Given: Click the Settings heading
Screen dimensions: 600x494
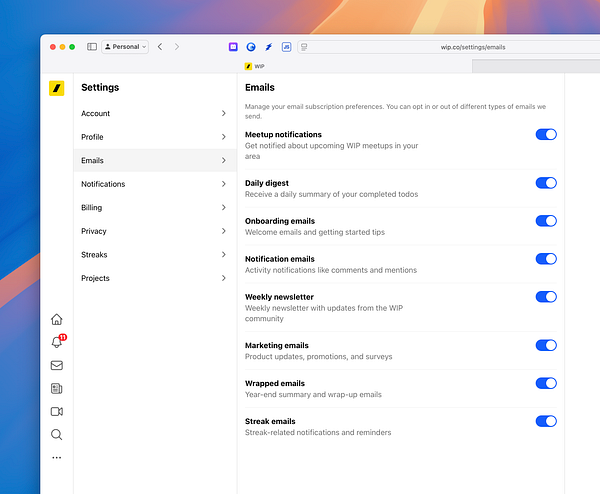Looking at the screenshot, I should 100,87.
